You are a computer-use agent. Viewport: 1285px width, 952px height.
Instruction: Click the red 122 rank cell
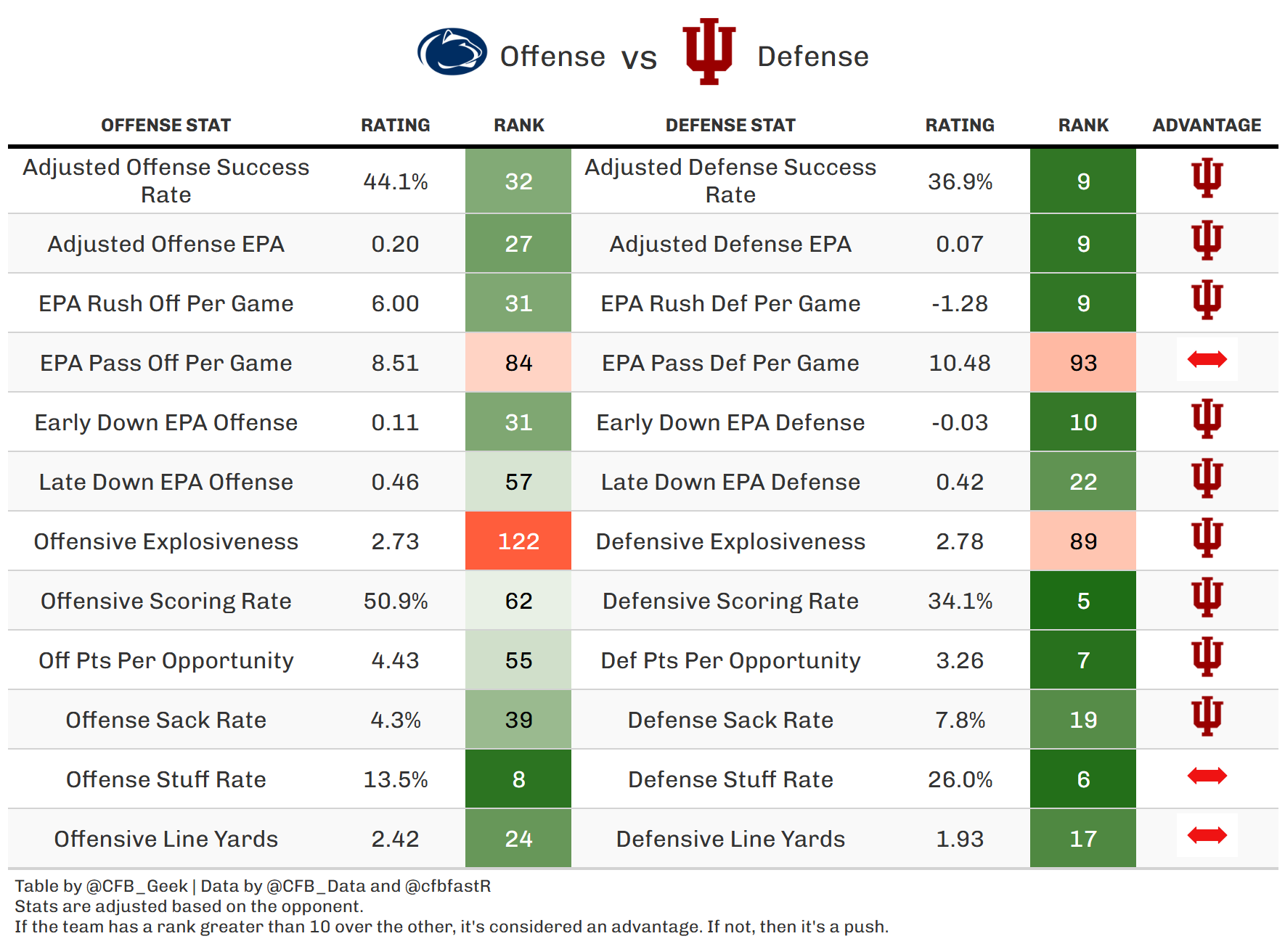pos(518,541)
